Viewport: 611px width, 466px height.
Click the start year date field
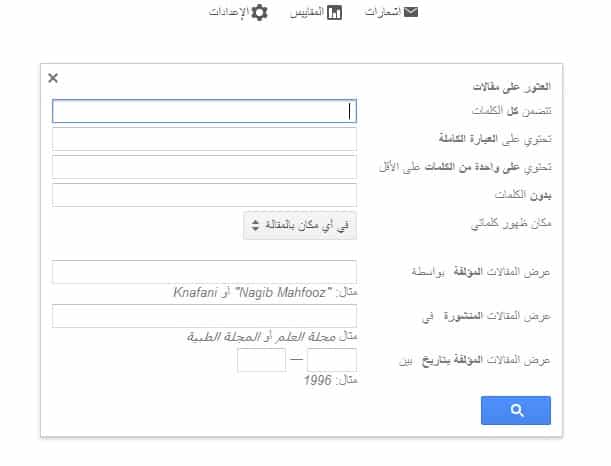(x=332, y=360)
